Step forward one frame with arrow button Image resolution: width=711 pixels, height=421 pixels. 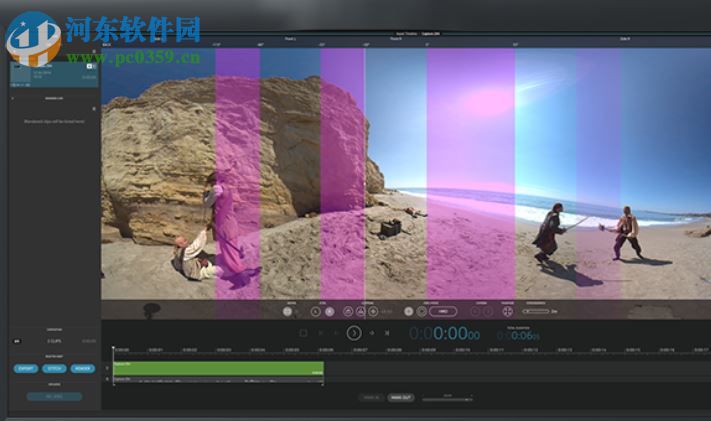point(372,333)
